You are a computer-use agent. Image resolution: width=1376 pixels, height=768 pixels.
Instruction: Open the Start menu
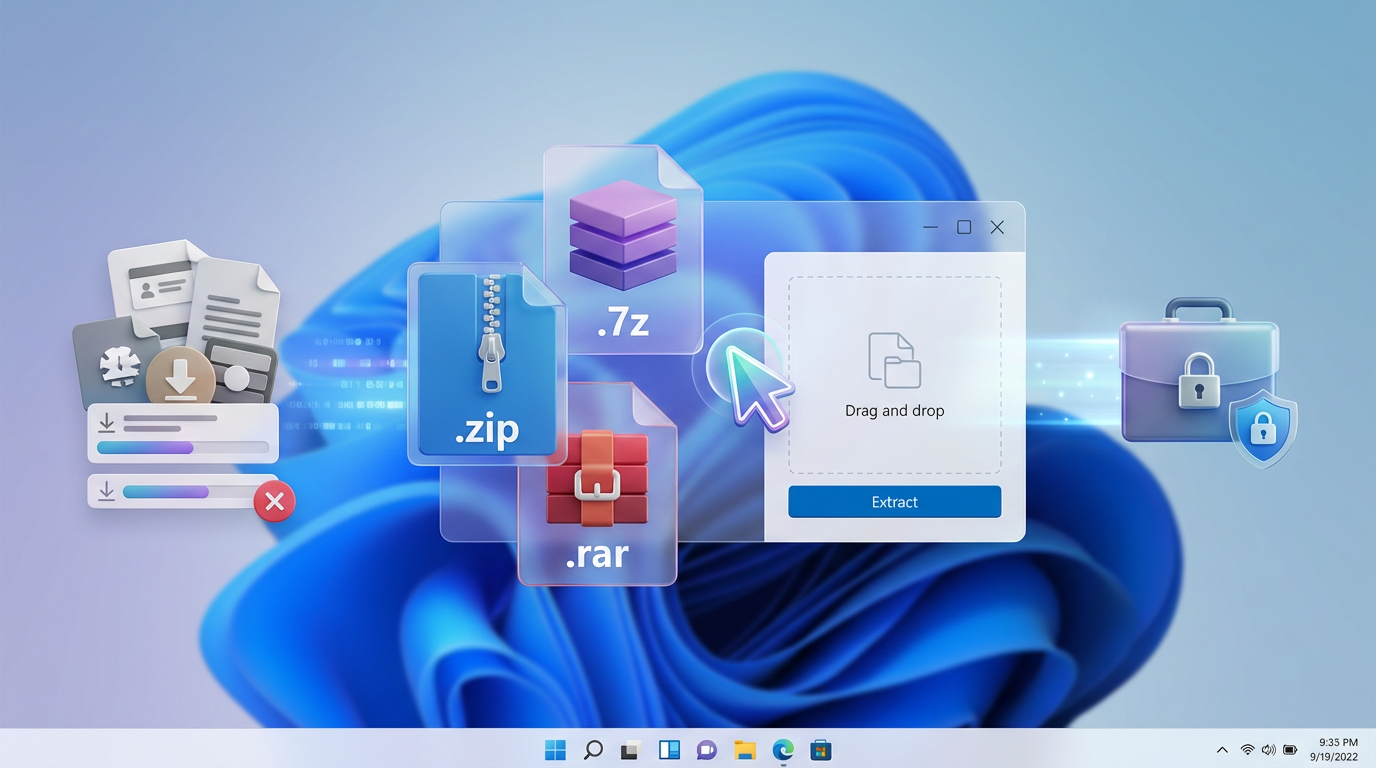pyautogui.click(x=553, y=749)
